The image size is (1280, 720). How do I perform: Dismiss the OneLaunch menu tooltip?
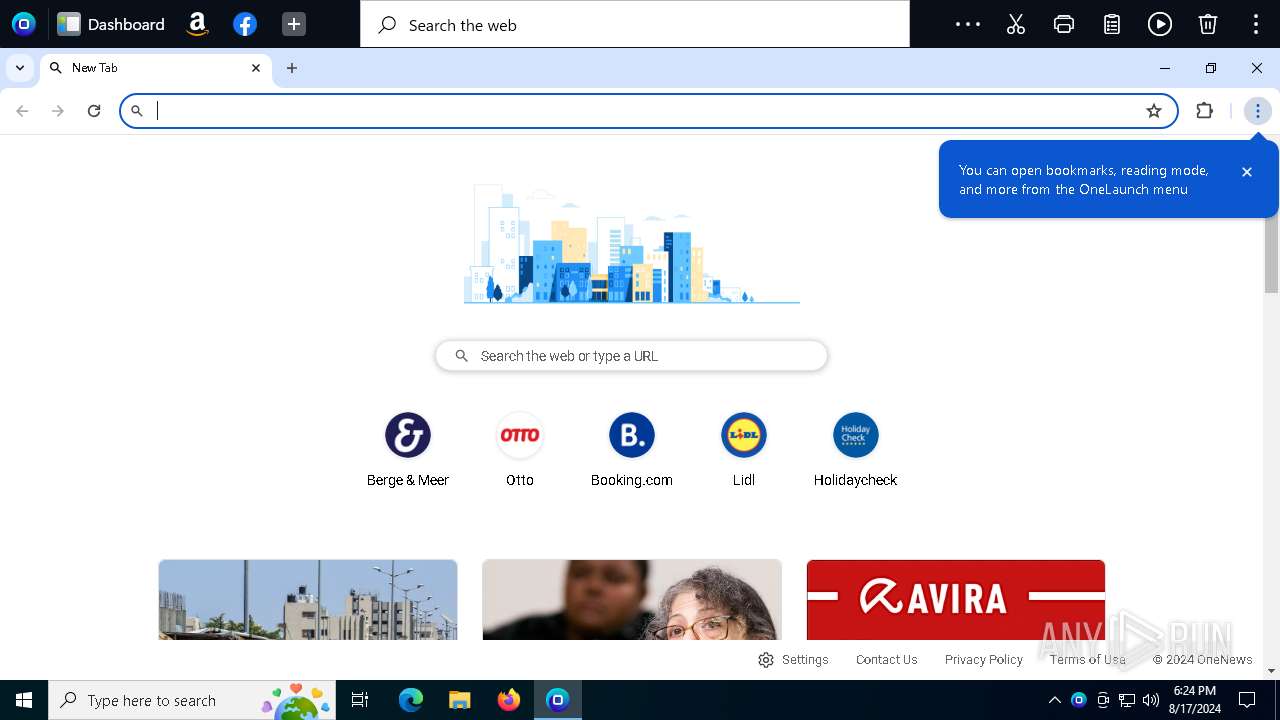[x=1247, y=172]
